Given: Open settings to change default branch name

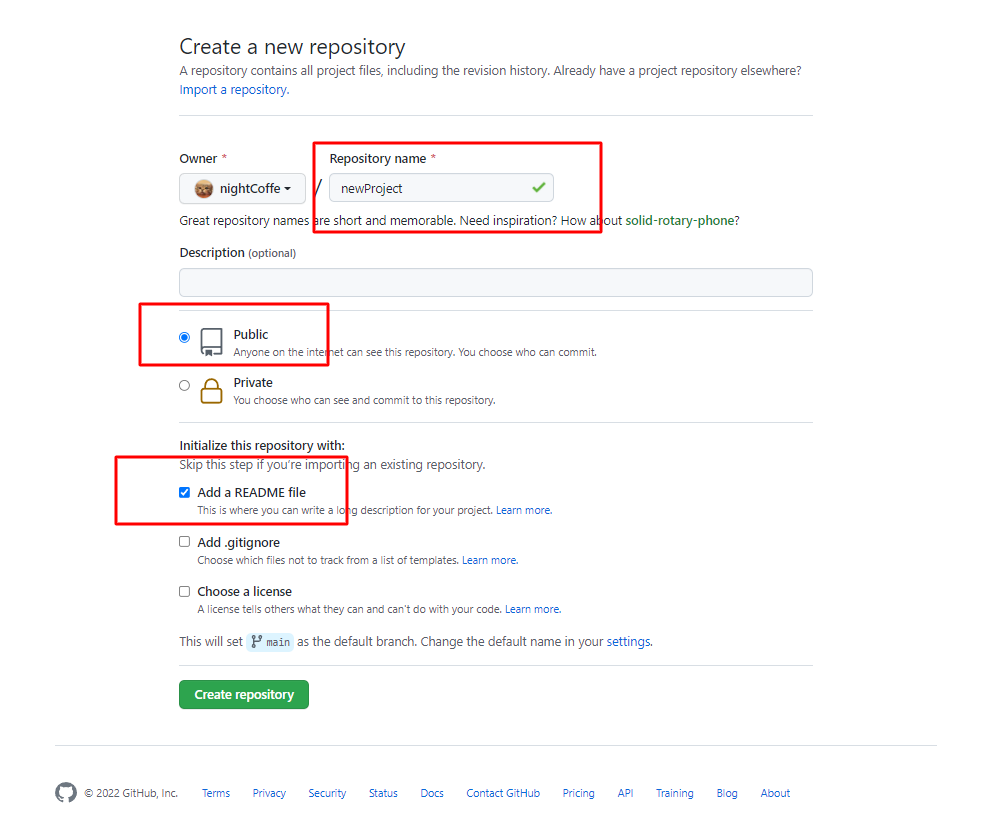Looking at the screenshot, I should tap(629, 641).
